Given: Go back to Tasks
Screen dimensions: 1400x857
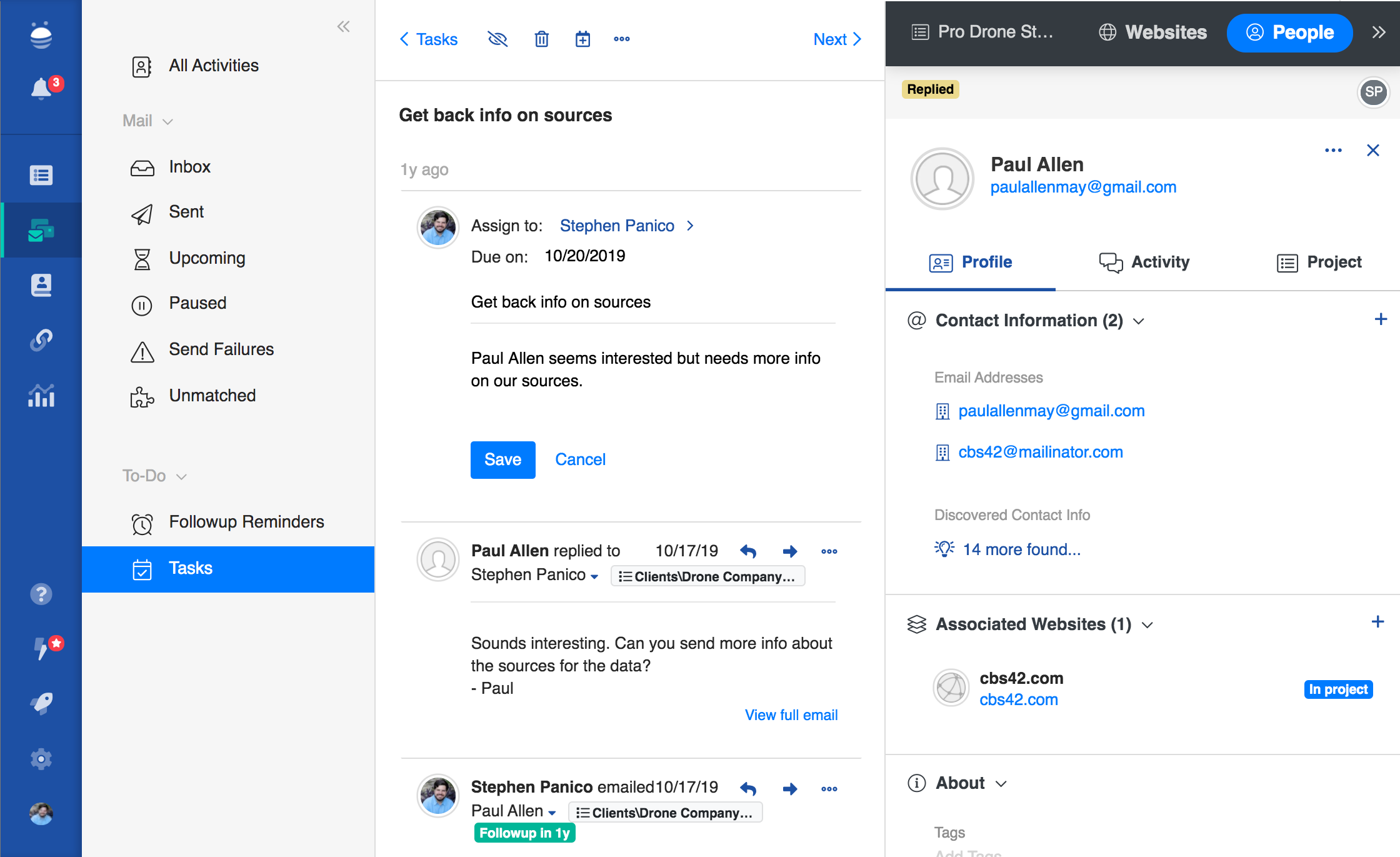Looking at the screenshot, I should pyautogui.click(x=429, y=39).
